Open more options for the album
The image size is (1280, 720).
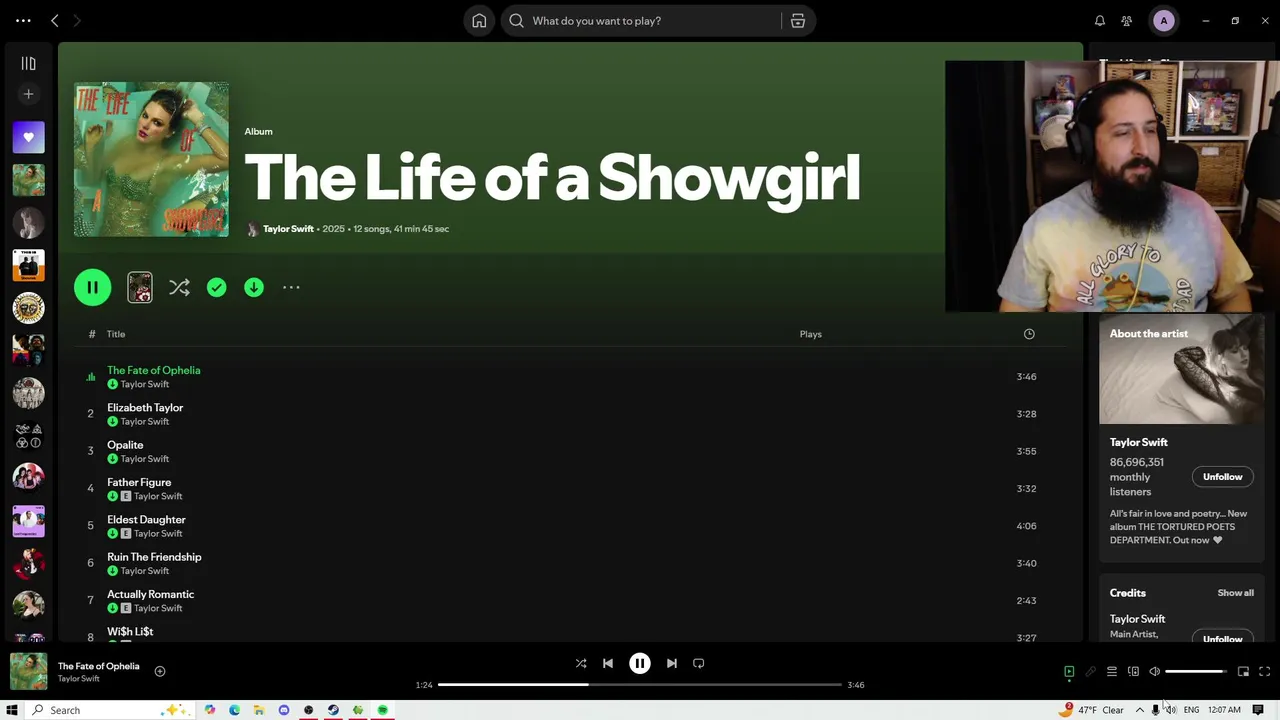point(291,288)
